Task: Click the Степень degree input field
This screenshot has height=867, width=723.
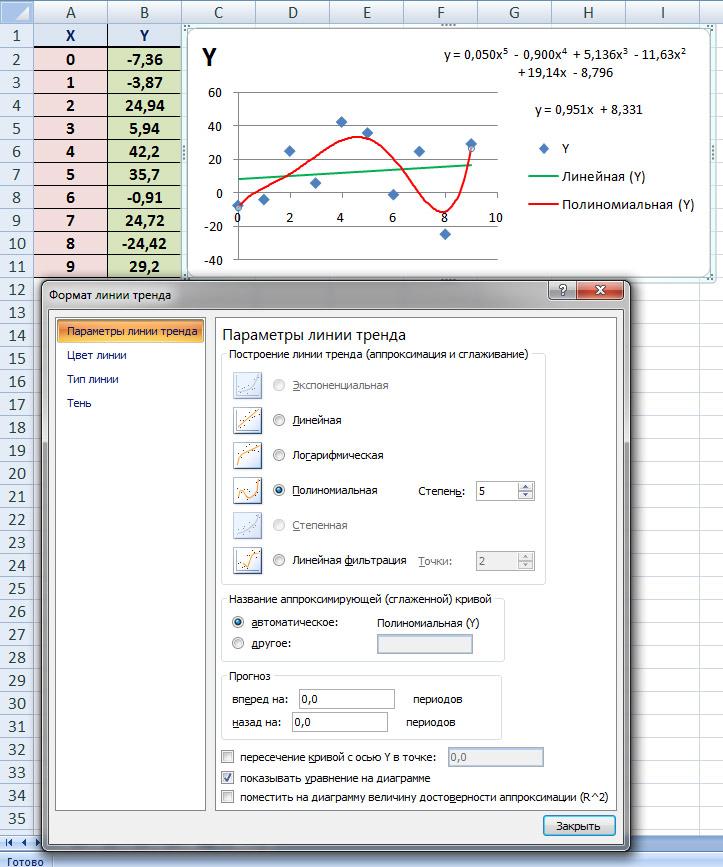Action: 497,491
